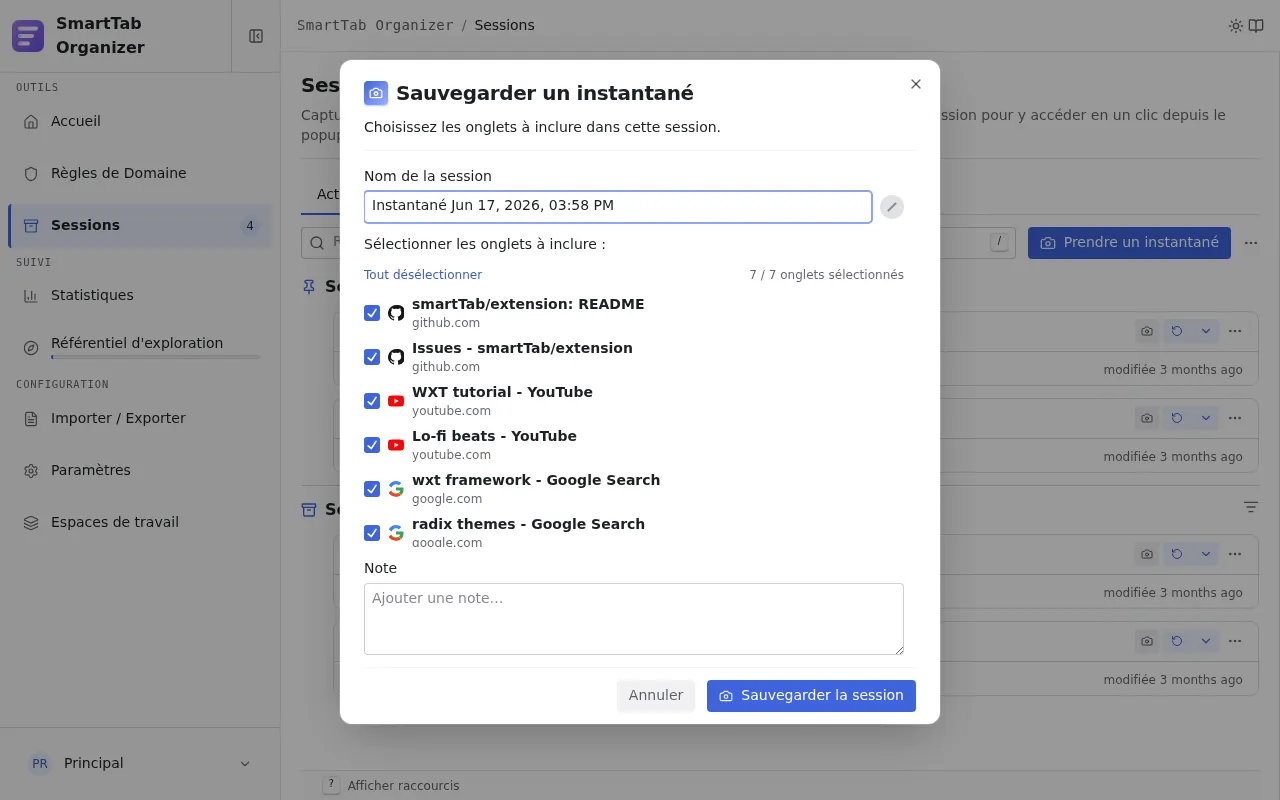Image resolution: width=1280 pixels, height=800 pixels.
Task: Click into the Ajouter une note text area
Action: click(x=634, y=619)
